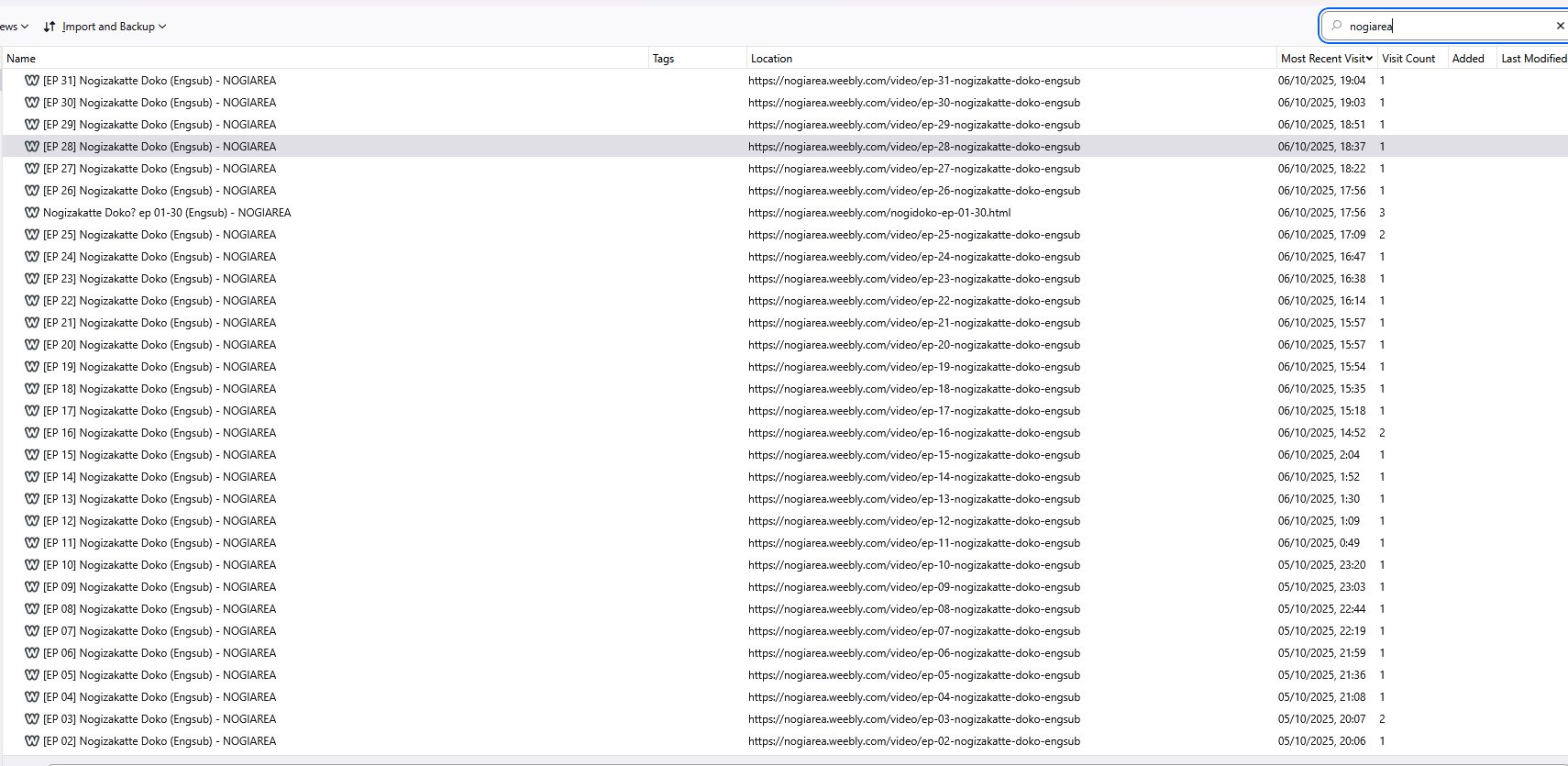Image resolution: width=1568 pixels, height=766 pixels.
Task: Click the ep-10-nogizakatte-doko-engsub URL
Action: 914,565
